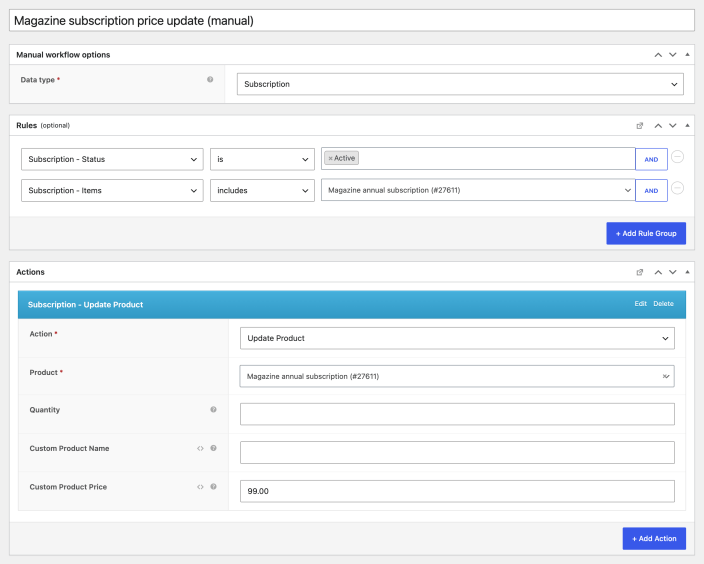704x564 pixels.
Task: Click the 'Actions' panel heading
Action: click(x=31, y=272)
